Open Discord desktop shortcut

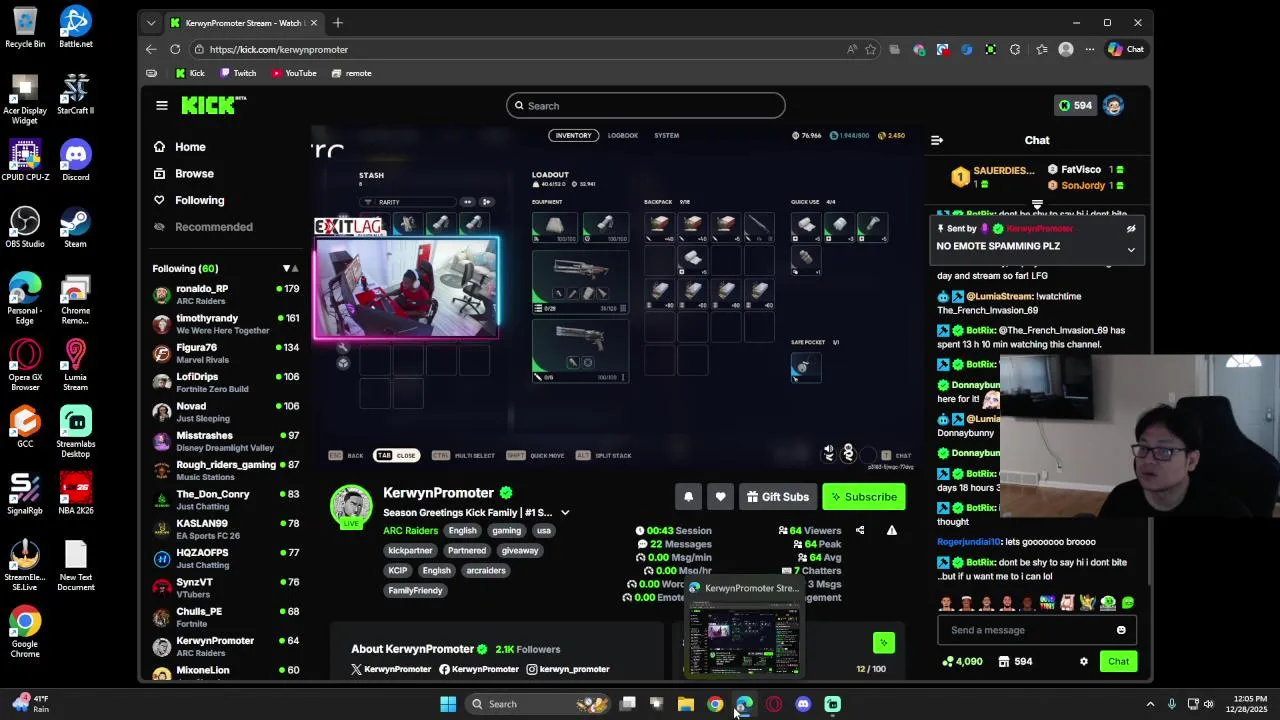point(75,161)
